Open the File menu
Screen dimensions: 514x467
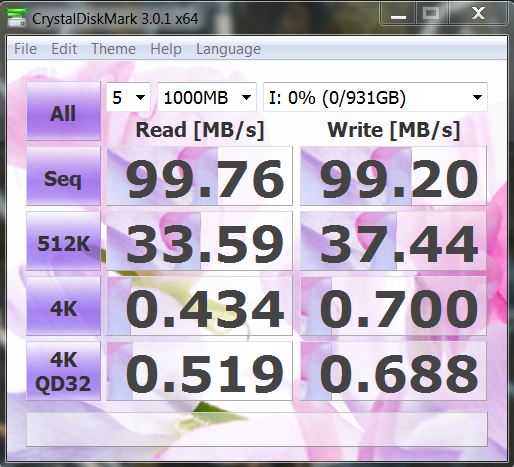[25, 49]
